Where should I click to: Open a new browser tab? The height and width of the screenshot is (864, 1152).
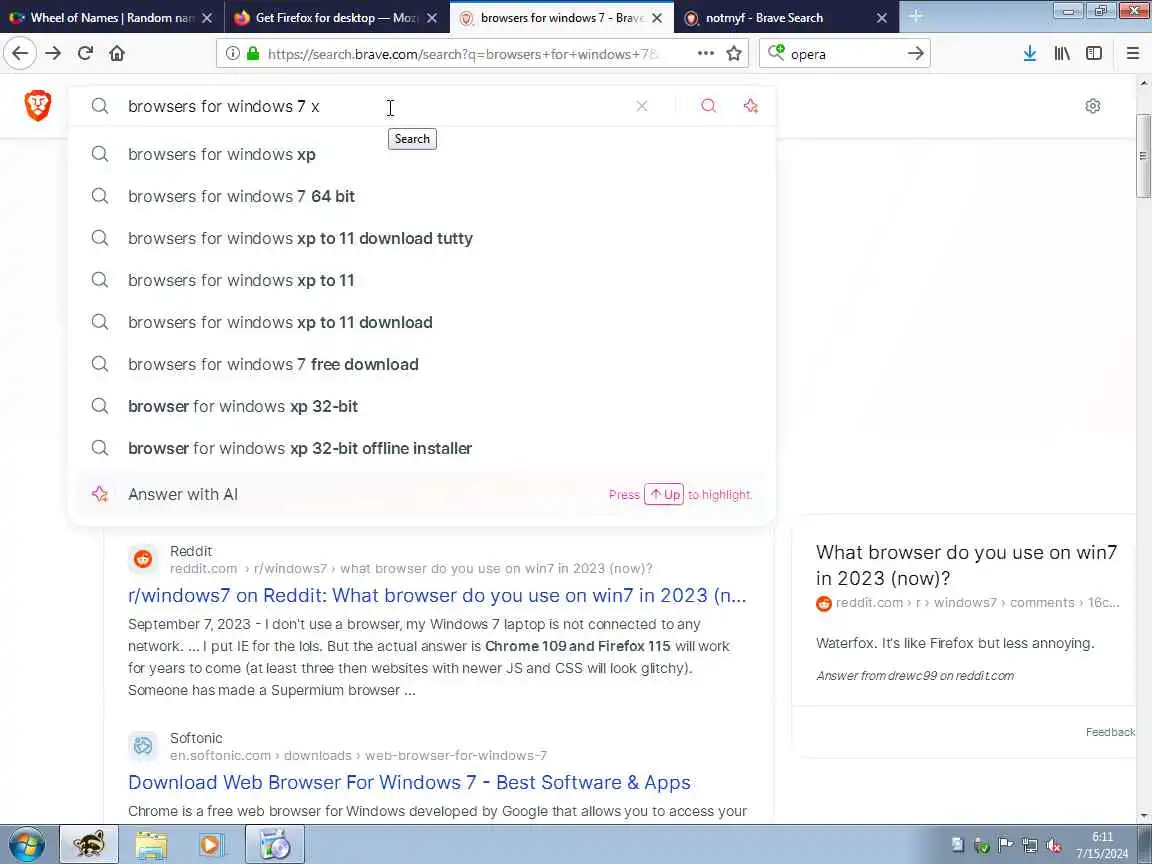(915, 16)
